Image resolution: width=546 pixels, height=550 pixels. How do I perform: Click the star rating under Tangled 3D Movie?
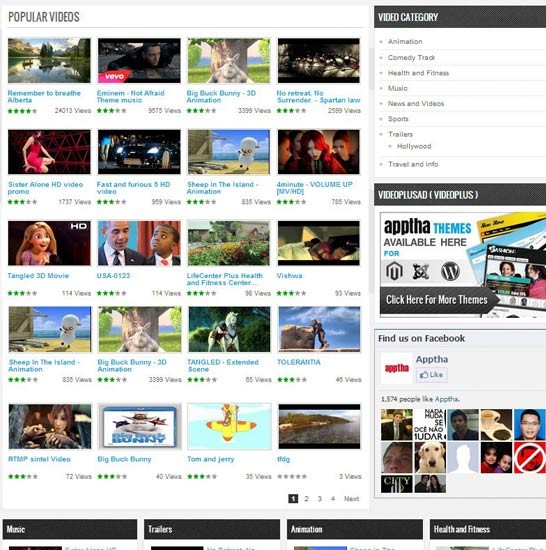[x=22, y=293]
